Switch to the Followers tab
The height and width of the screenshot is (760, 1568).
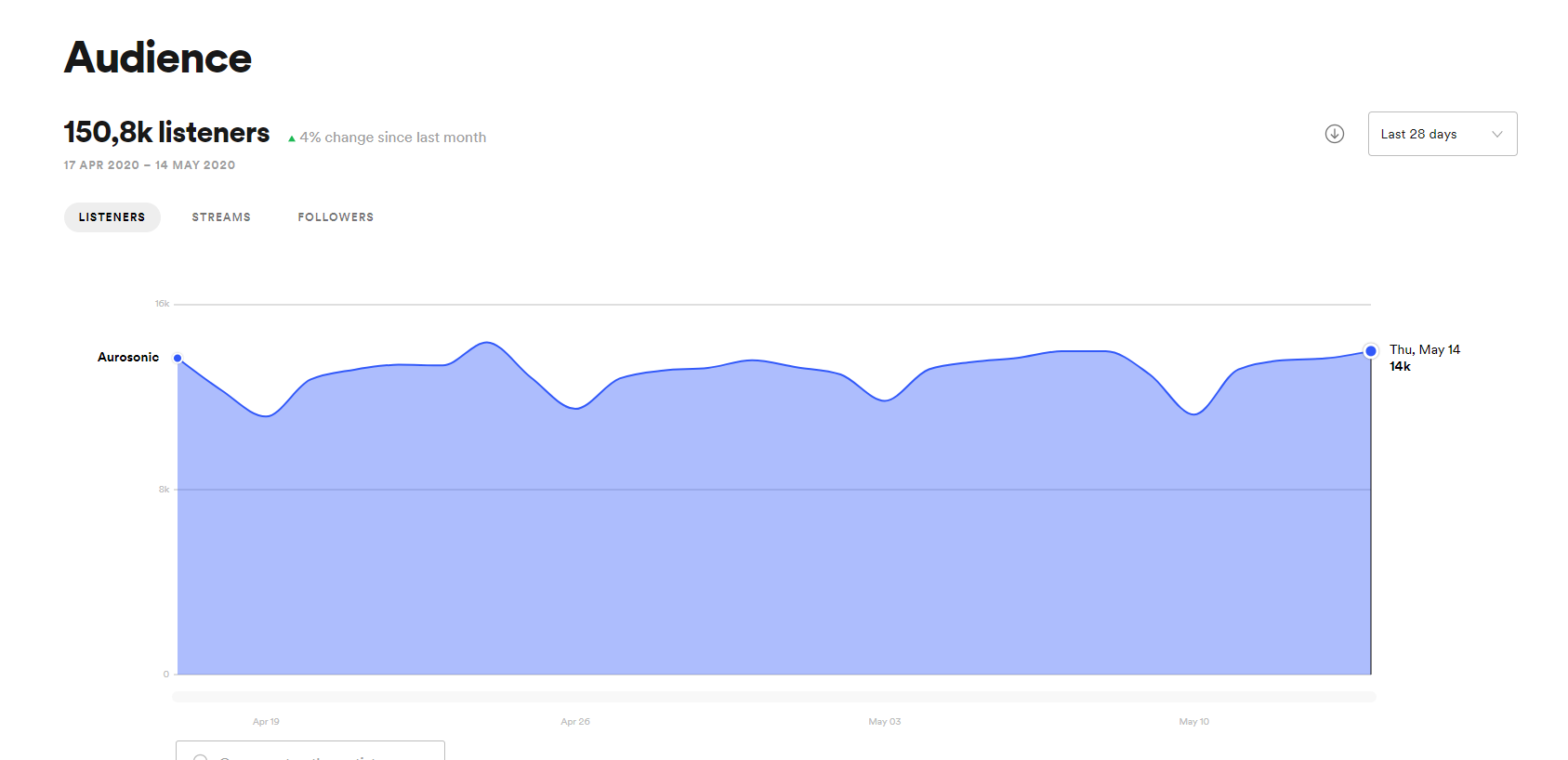click(336, 217)
